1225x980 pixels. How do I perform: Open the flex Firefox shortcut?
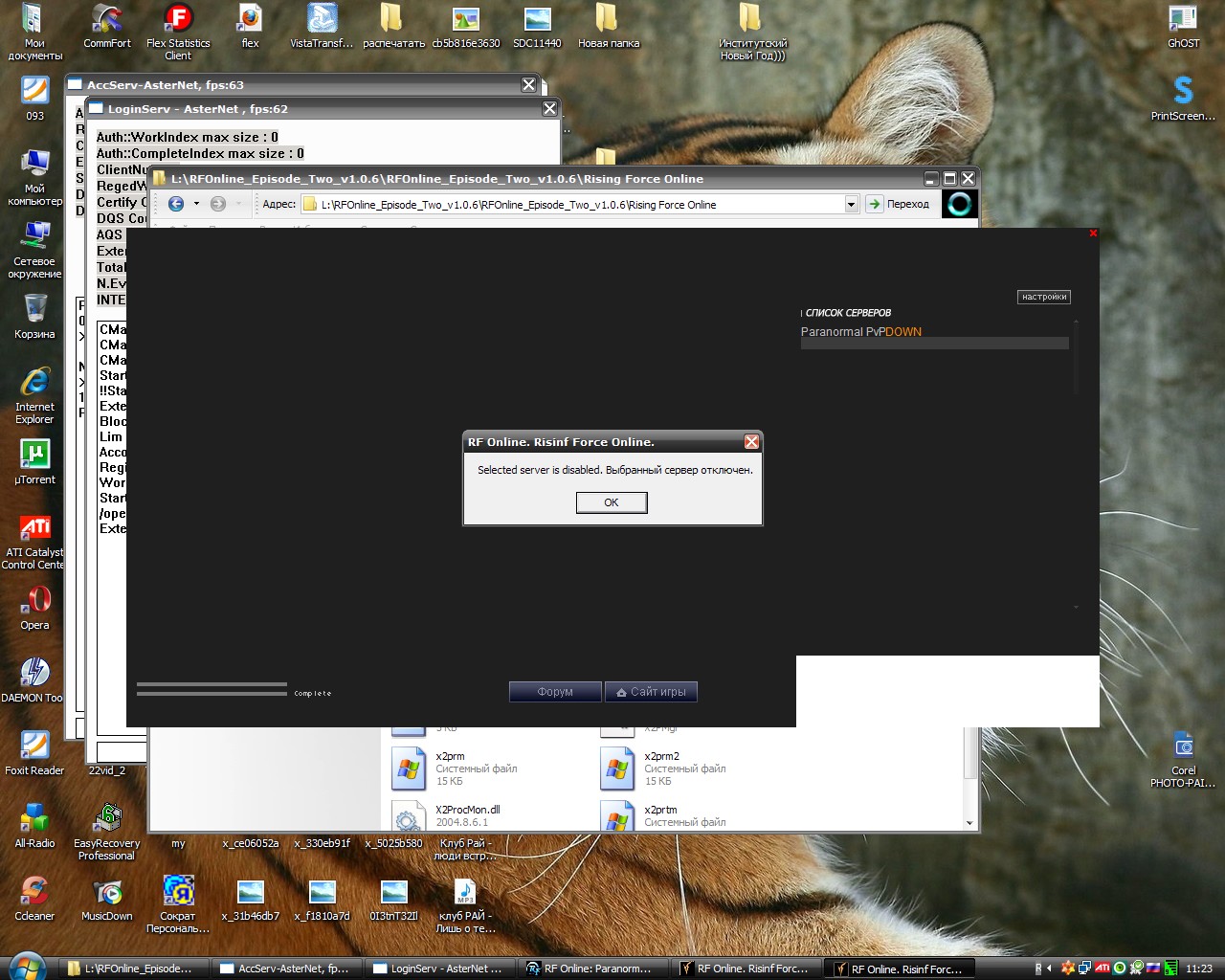click(x=250, y=26)
